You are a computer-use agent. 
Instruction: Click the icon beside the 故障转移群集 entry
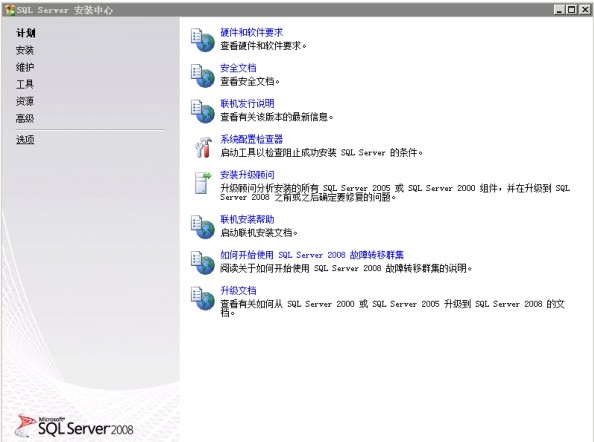pos(203,262)
